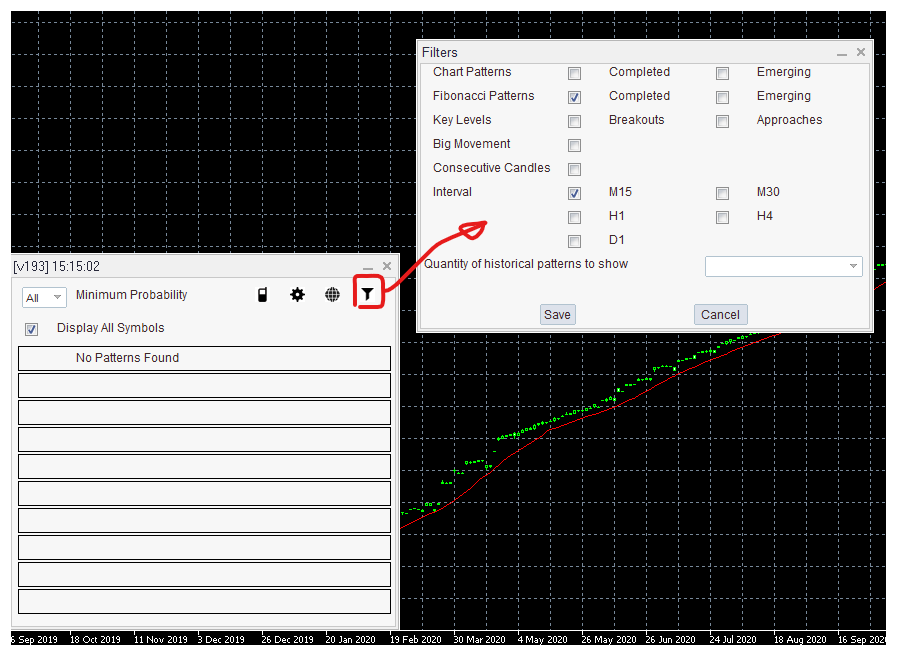
Task: Enable Chart Patterns Emerging checkbox
Action: pyautogui.click(x=723, y=73)
